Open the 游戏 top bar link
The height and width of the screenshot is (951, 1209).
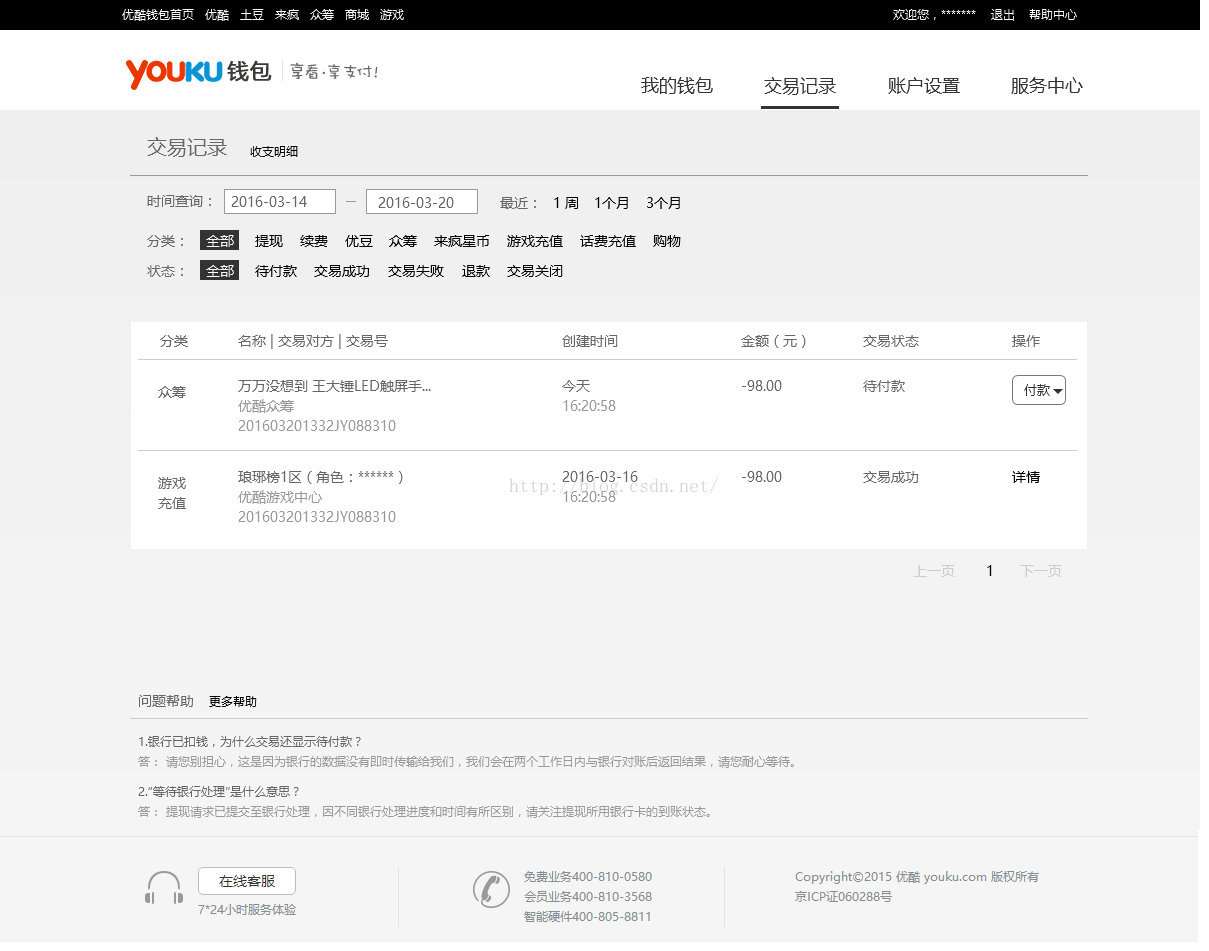392,15
